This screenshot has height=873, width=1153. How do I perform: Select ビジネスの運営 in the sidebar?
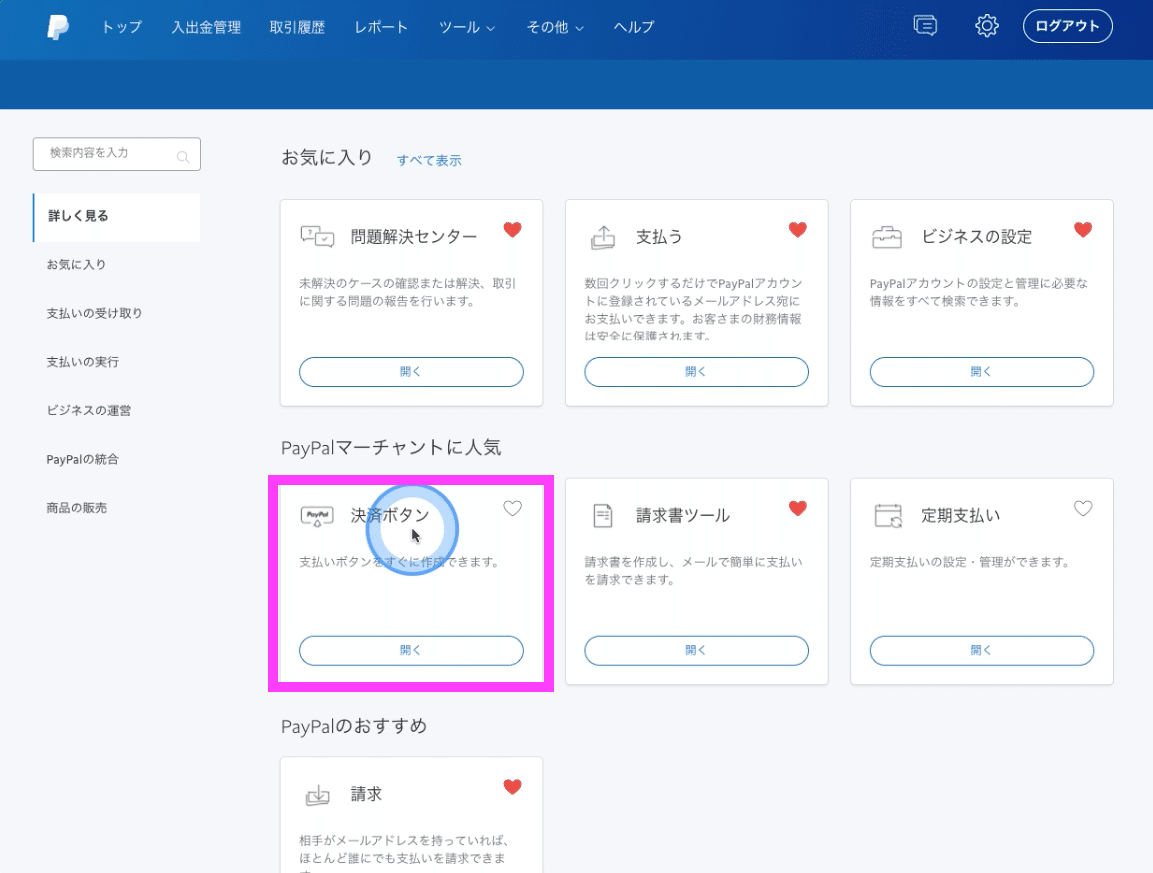[x=89, y=410]
